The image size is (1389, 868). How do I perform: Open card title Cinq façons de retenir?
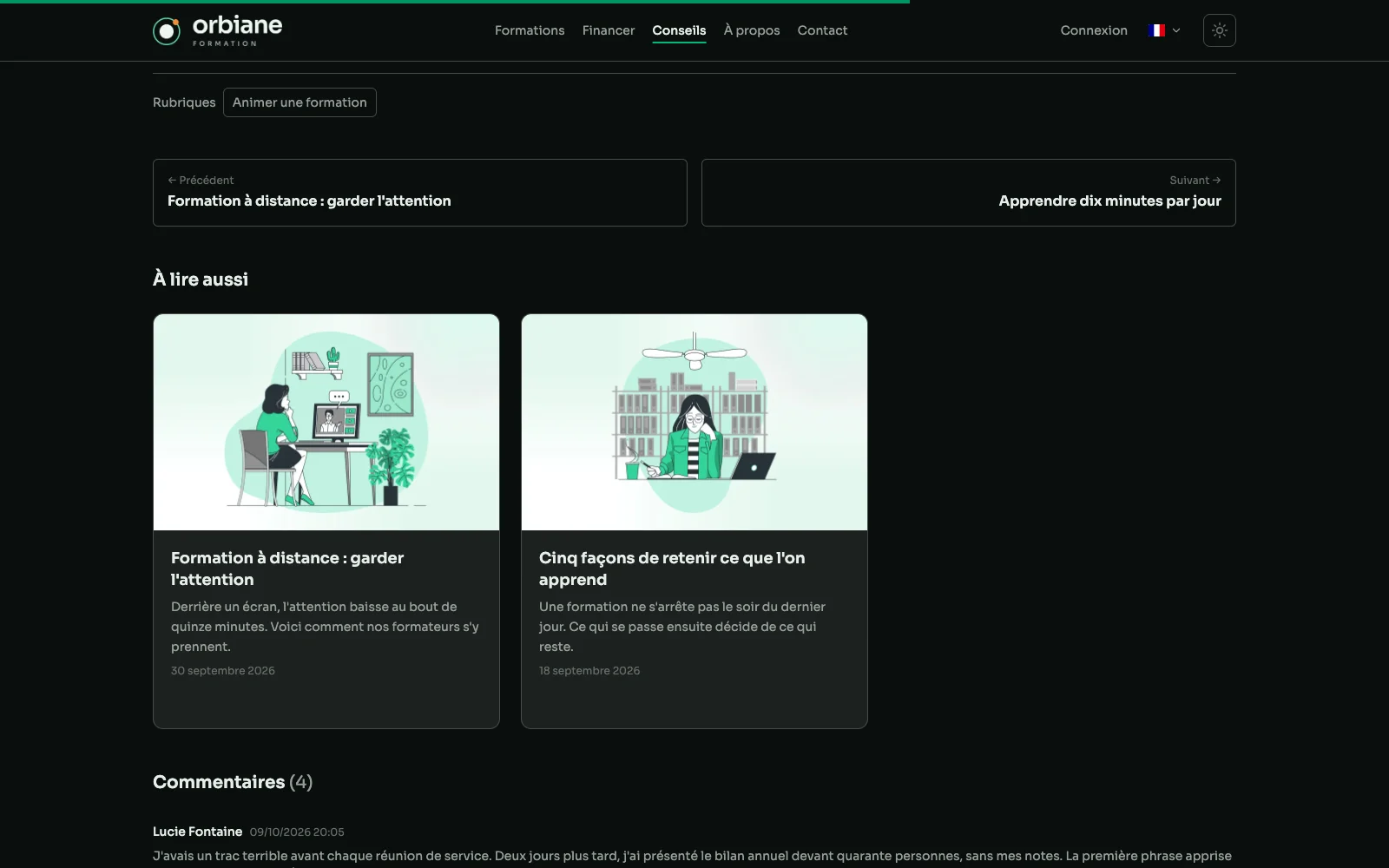tap(672, 569)
